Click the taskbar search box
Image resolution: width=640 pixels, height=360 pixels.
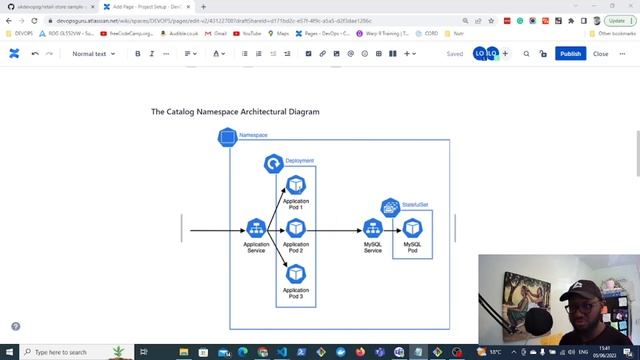[x=76, y=352]
